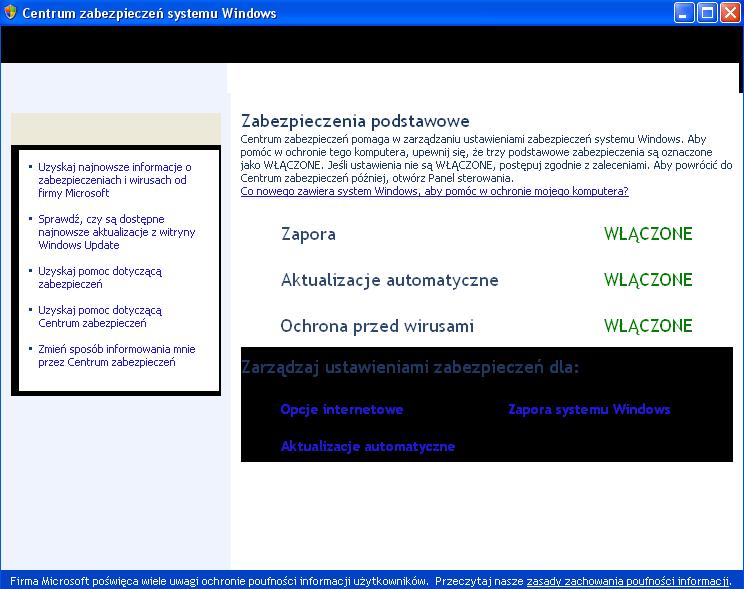The width and height of the screenshot is (744, 589).
Task: Open Aktualizacje automatyczne settings link in lower panel
Action: [368, 446]
